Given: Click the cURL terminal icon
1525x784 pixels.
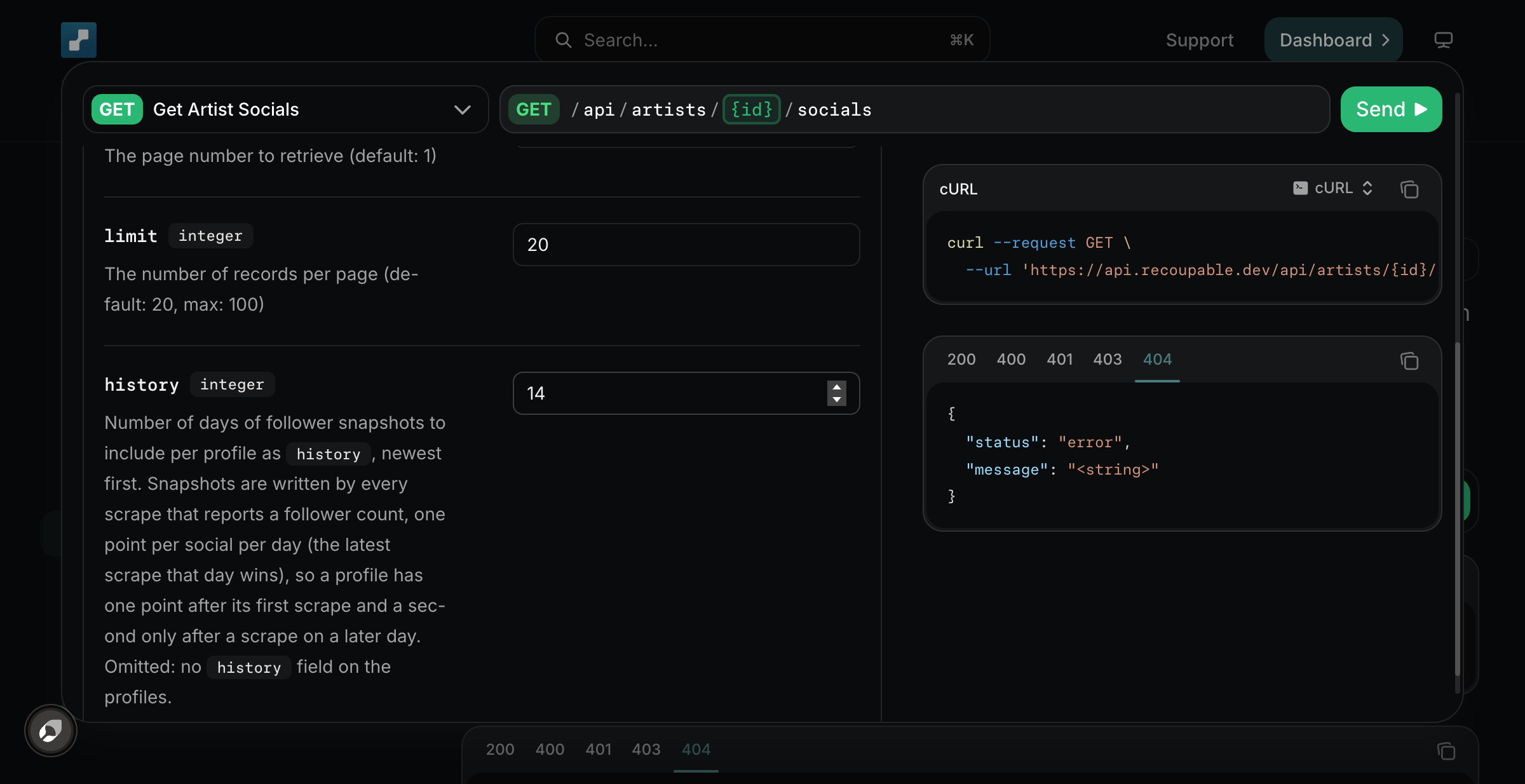Looking at the screenshot, I should [x=1300, y=188].
